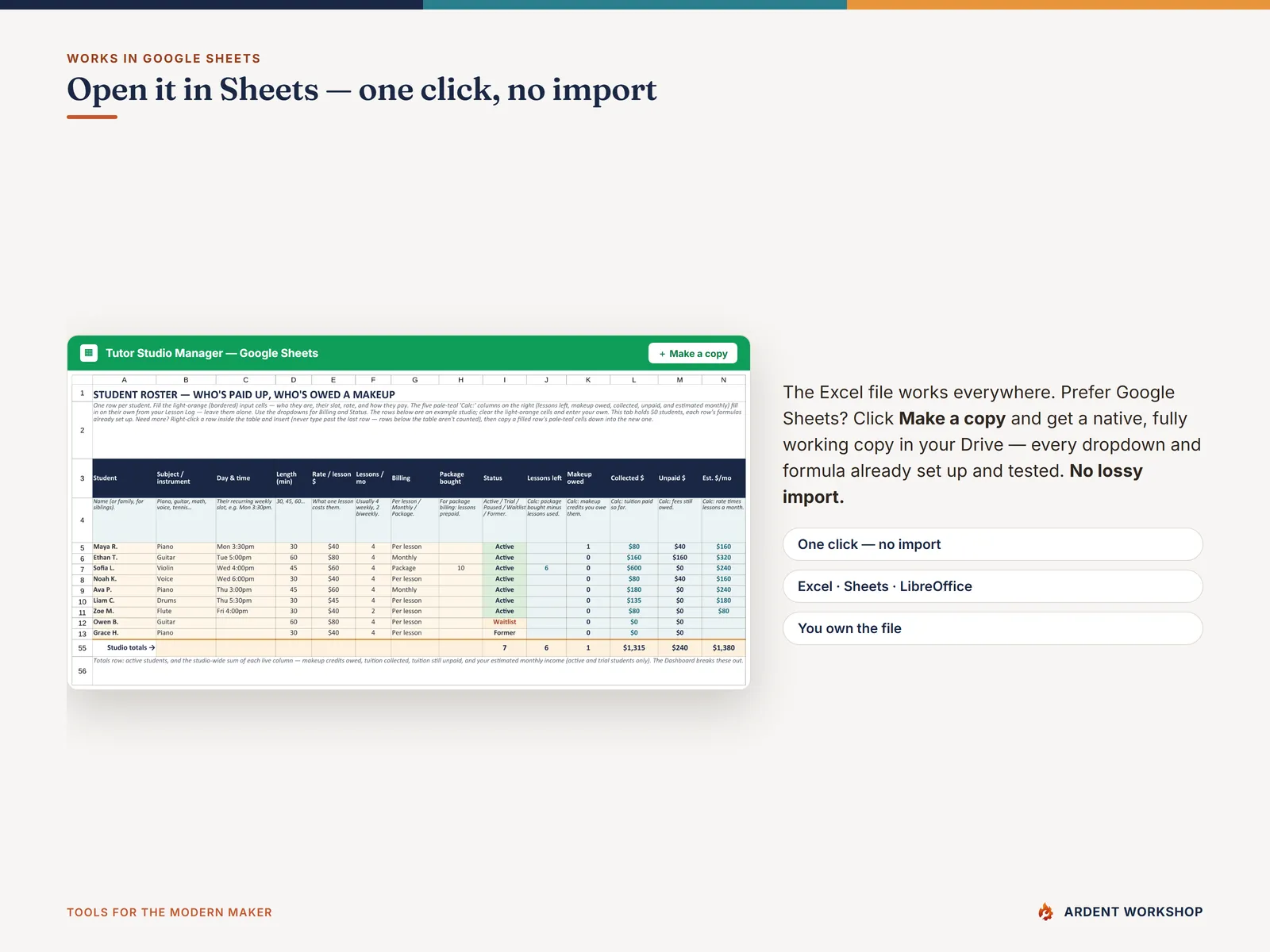Click the package bought value '10'
Image resolution: width=1270 pixels, height=952 pixels.
tap(460, 568)
